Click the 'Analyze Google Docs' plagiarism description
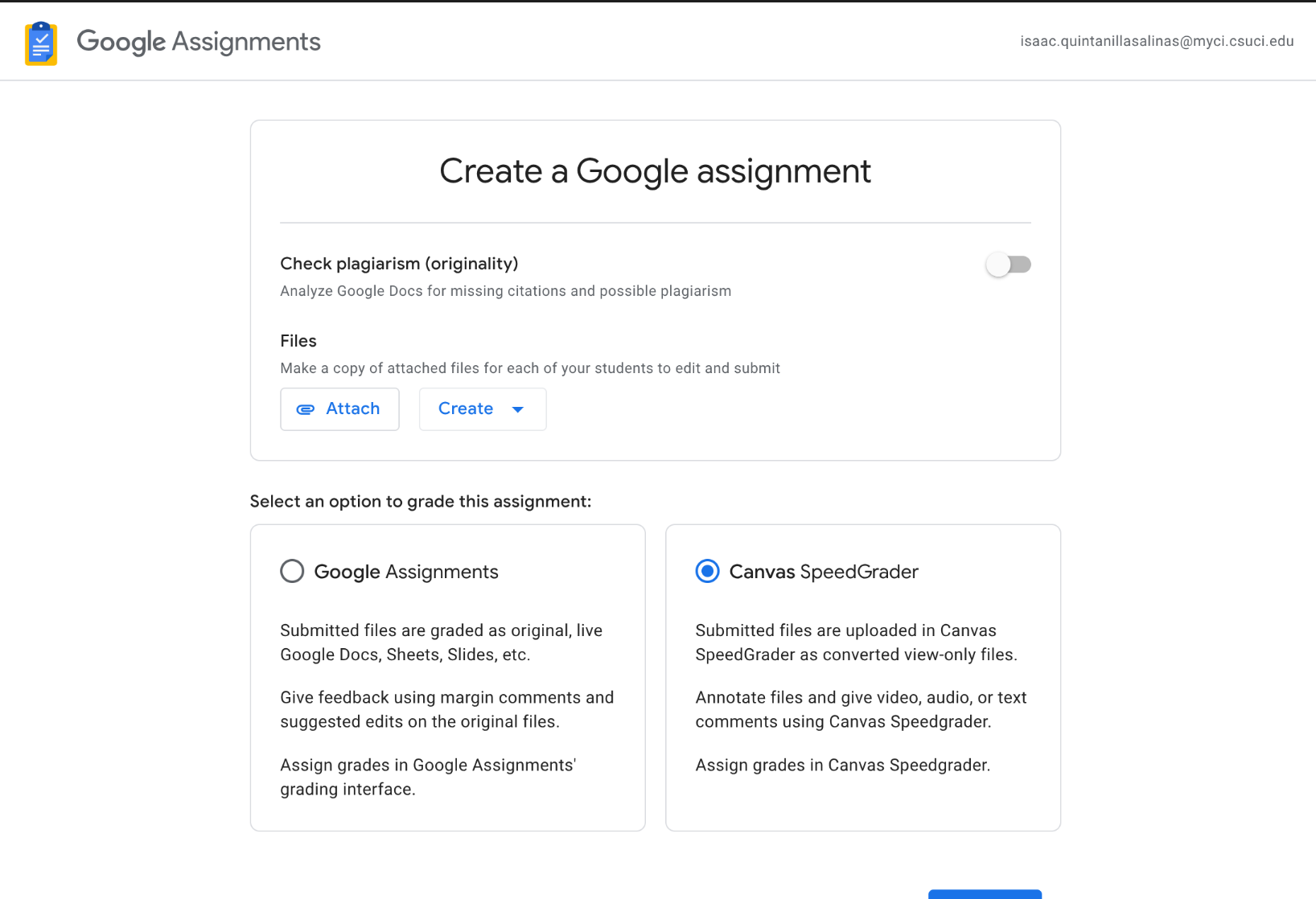The image size is (1316, 899). pos(505,291)
